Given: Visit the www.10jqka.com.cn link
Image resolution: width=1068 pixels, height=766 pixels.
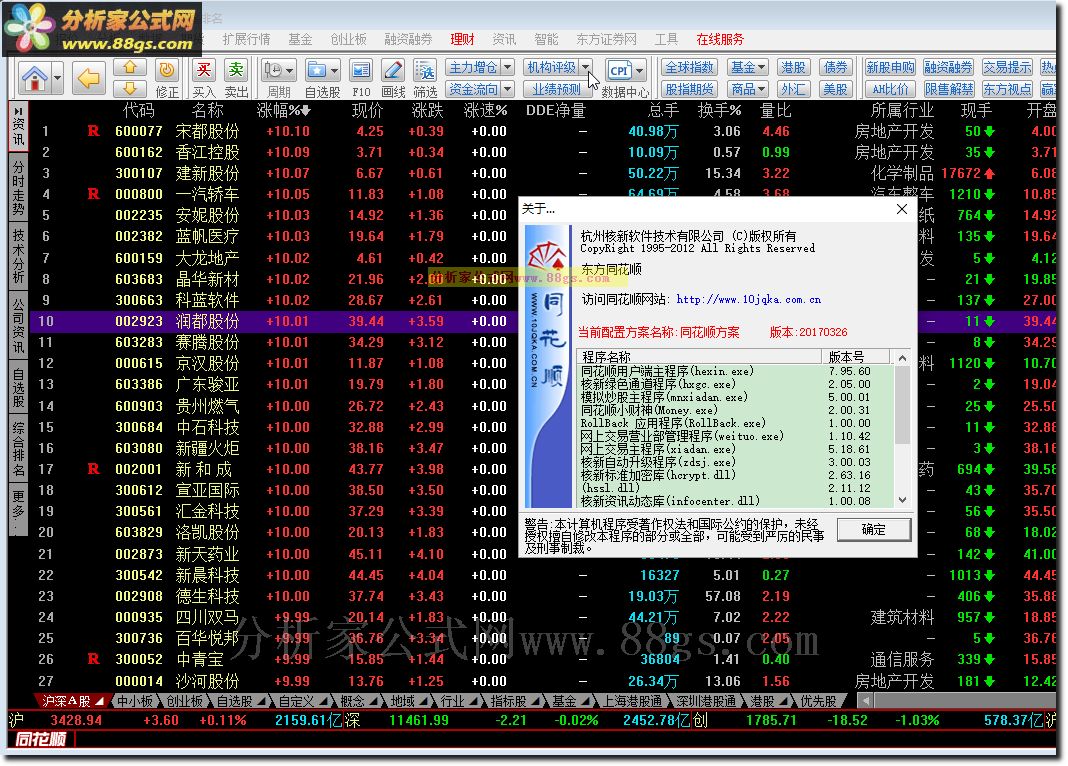Looking at the screenshot, I should pos(748,300).
